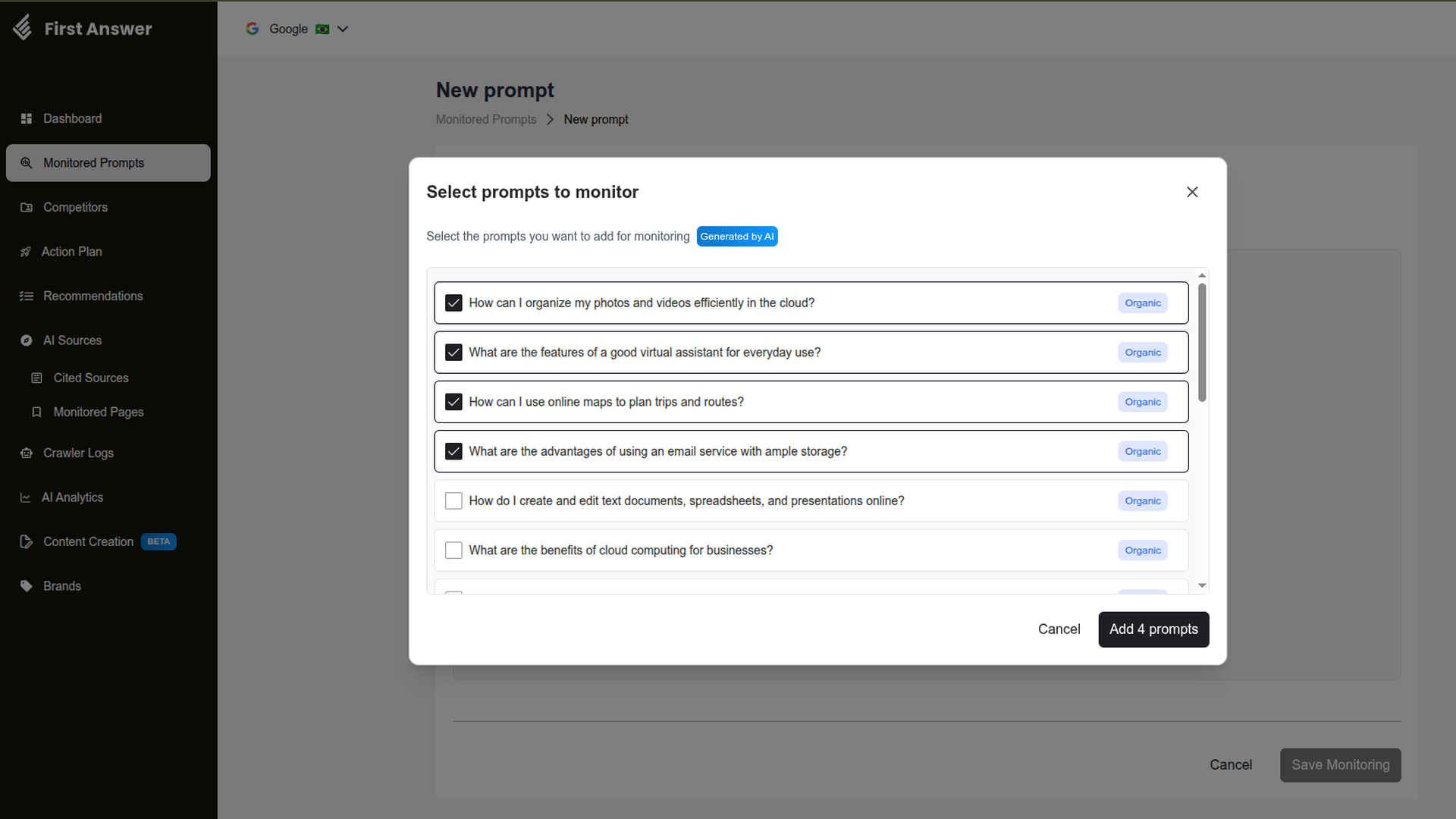Open the Google engine dropdown chevron
The height and width of the screenshot is (819, 1456).
click(343, 29)
